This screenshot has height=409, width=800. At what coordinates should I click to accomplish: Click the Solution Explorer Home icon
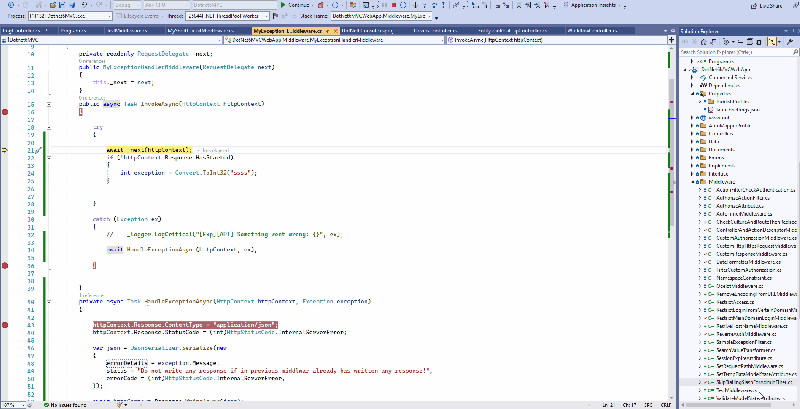(704, 42)
